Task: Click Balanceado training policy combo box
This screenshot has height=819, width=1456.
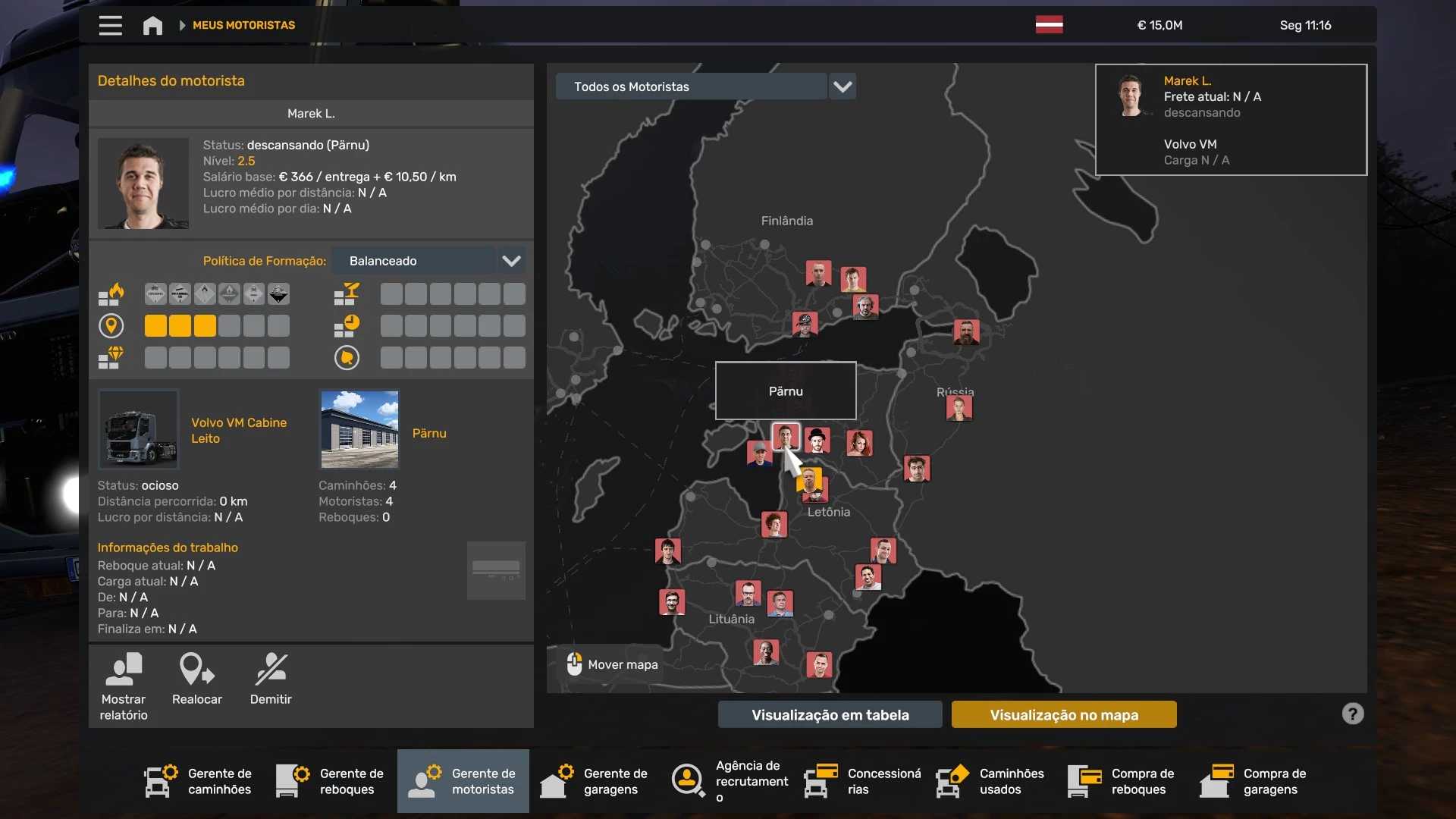Action: 413,261
